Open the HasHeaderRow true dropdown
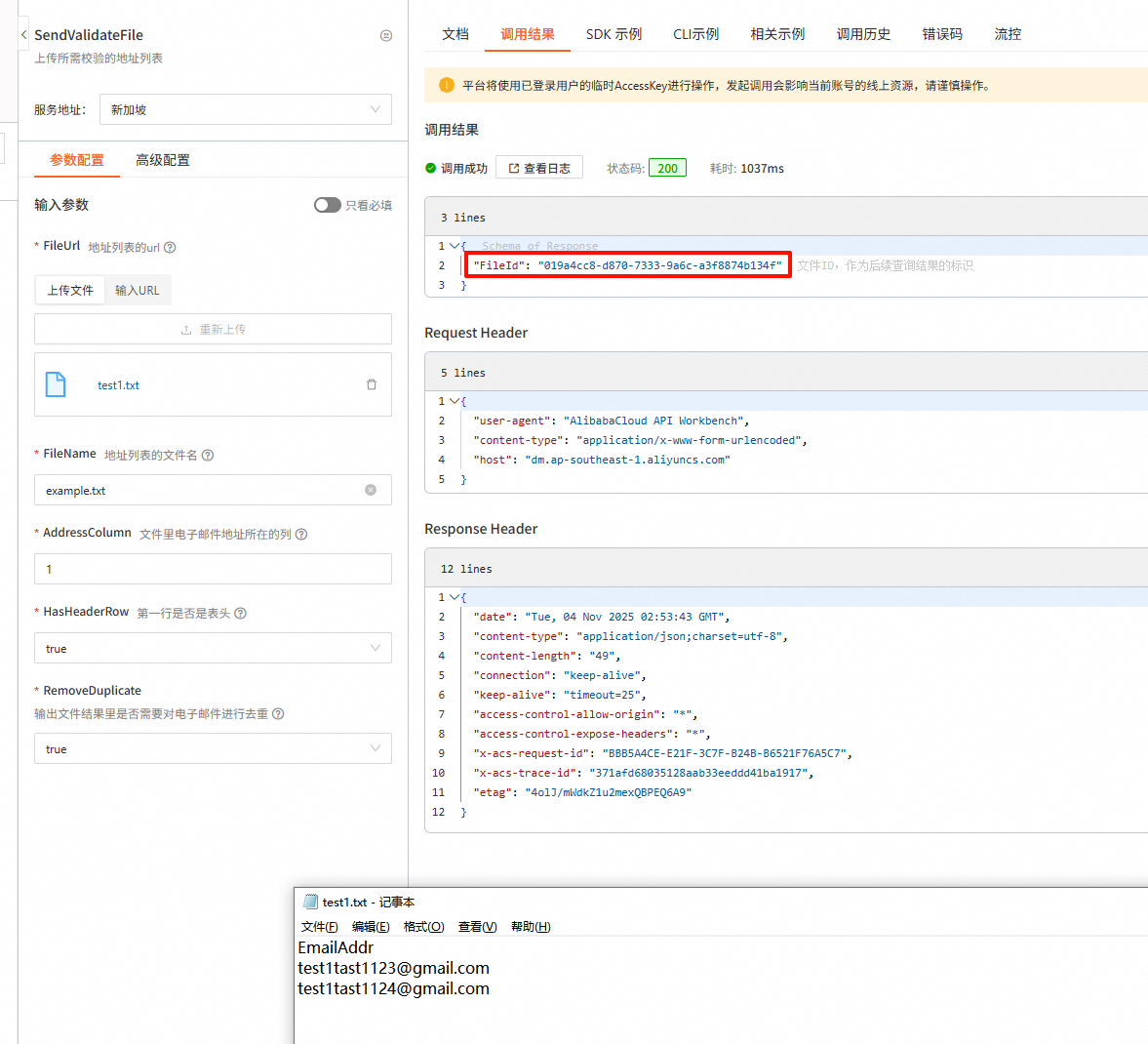 point(213,649)
